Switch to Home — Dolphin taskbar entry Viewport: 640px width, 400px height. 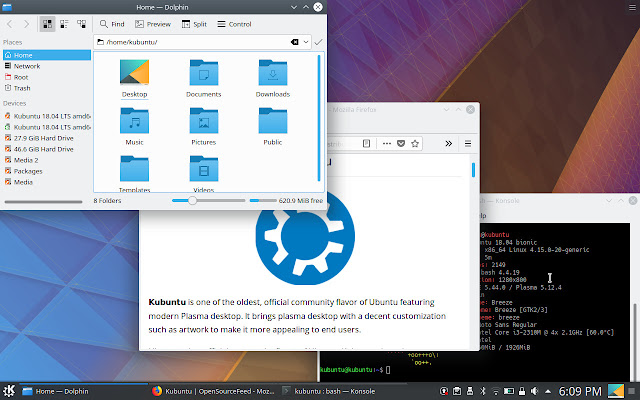84,391
